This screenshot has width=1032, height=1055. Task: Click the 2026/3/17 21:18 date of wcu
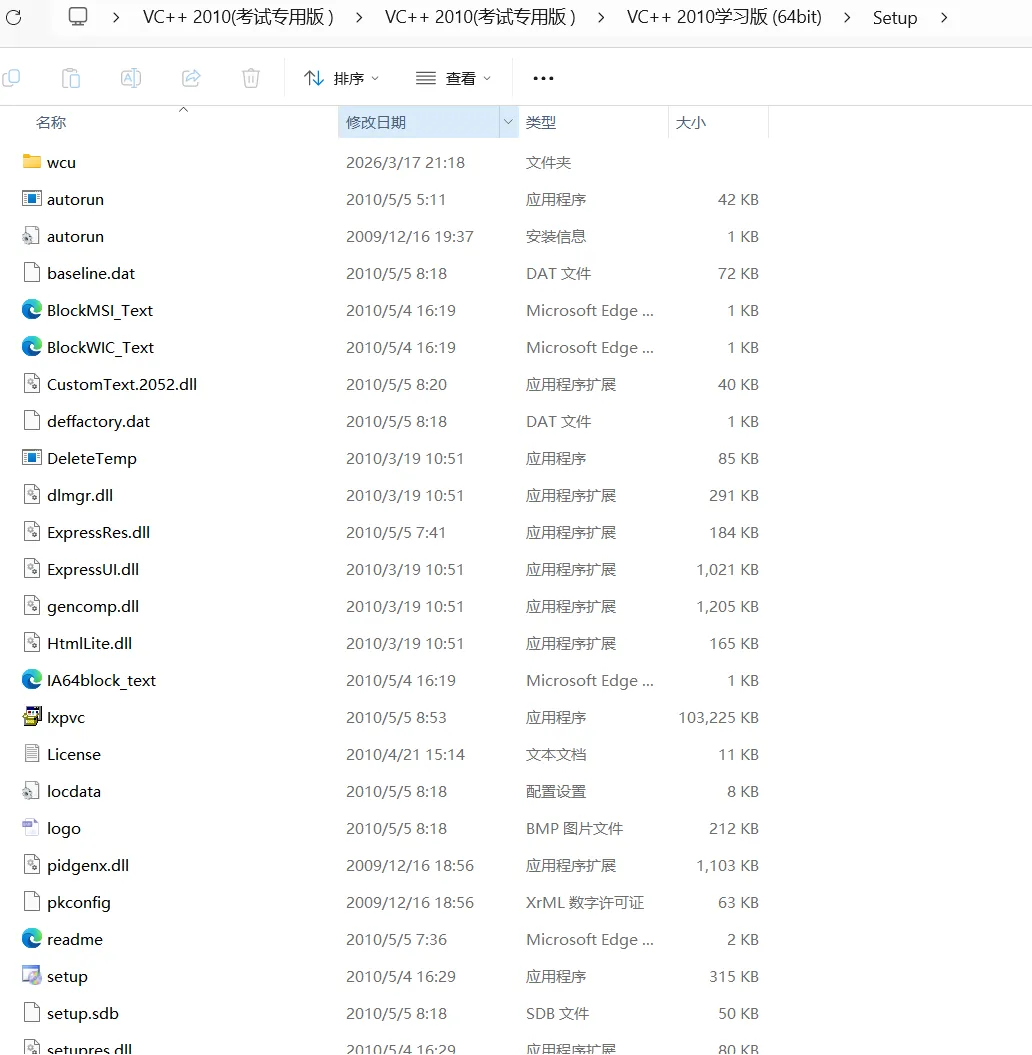(405, 162)
